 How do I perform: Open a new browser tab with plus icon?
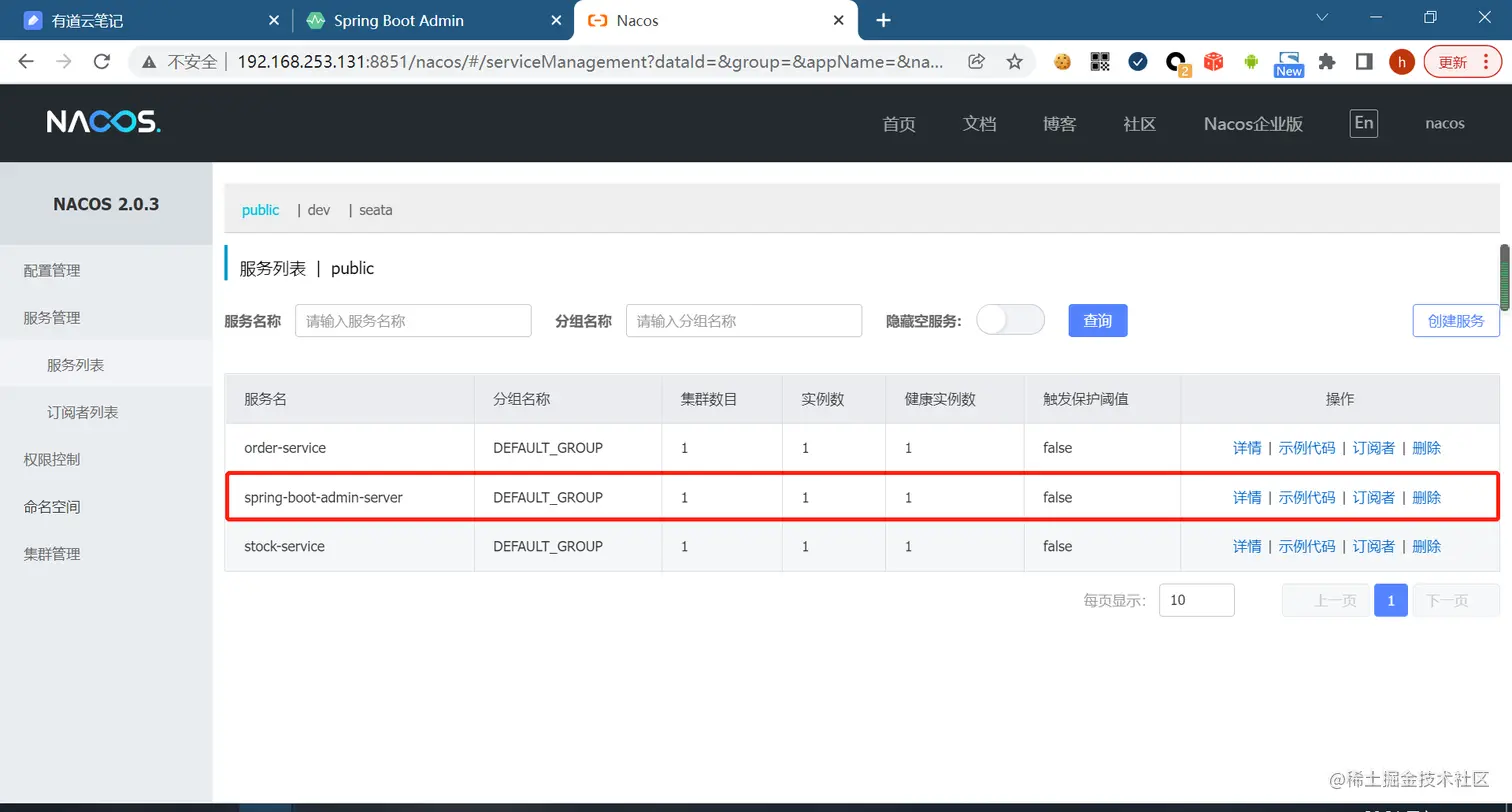[883, 20]
